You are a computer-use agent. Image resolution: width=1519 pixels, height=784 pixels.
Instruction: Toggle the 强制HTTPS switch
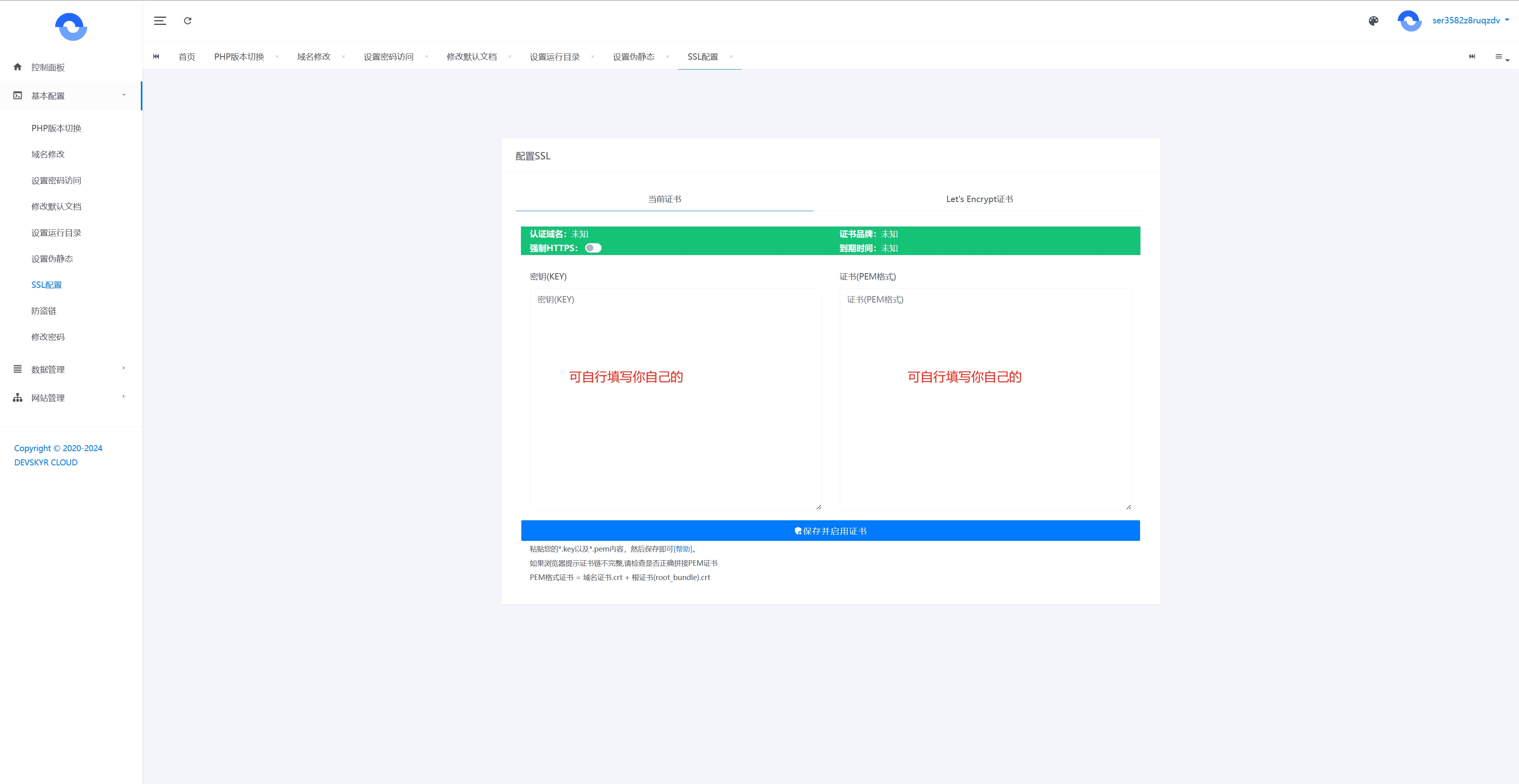coord(593,248)
